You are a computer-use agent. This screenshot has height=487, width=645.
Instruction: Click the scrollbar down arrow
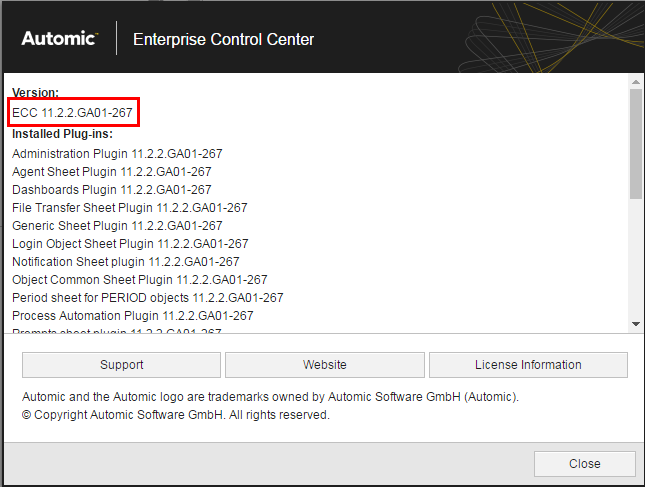coord(636,324)
